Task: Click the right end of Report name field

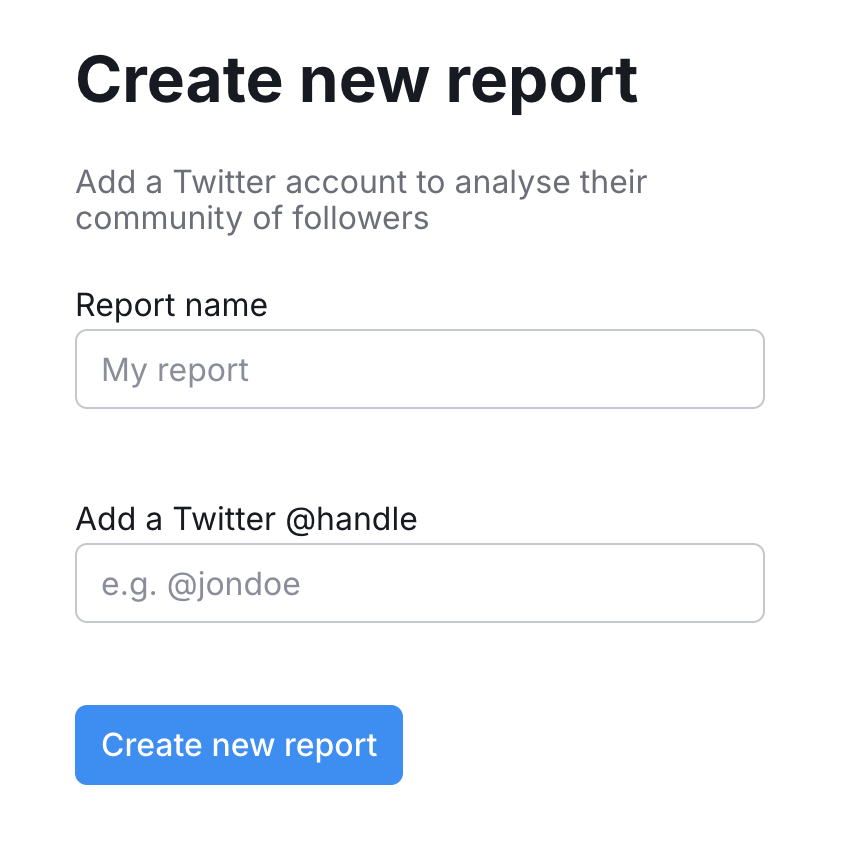Action: pos(740,369)
